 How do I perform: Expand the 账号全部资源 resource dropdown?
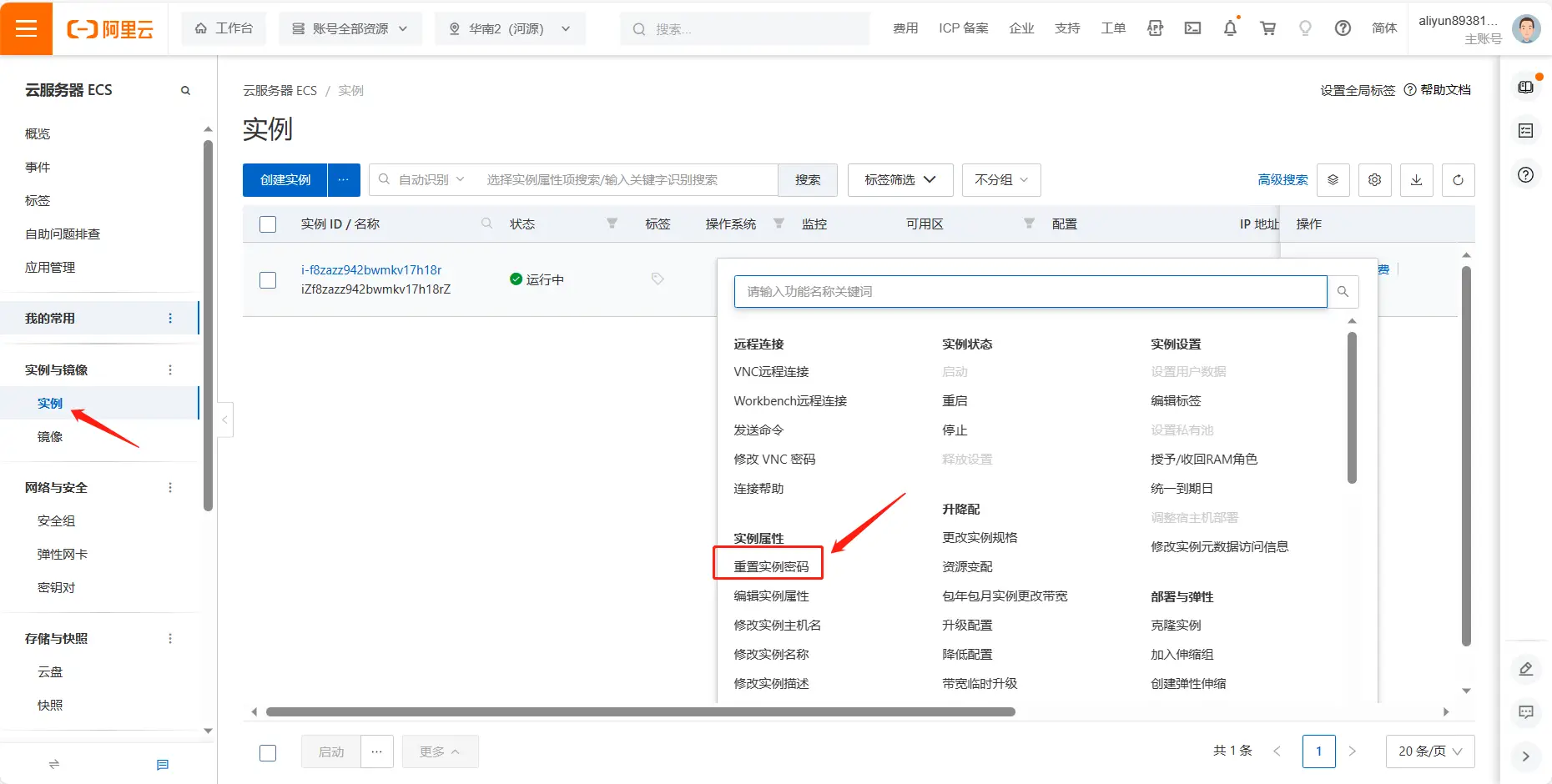tap(350, 28)
